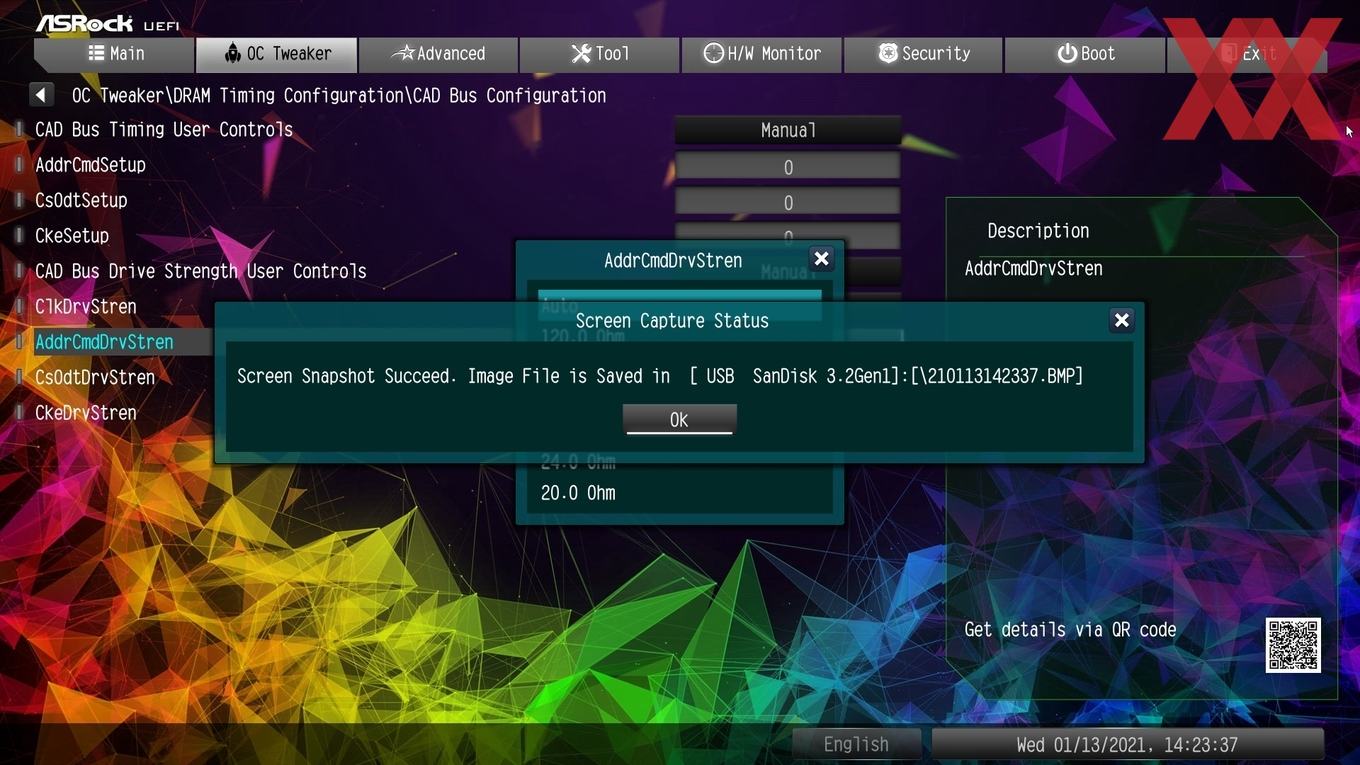
Task: Click the back arrow beside breadcrumb
Action: 41,95
